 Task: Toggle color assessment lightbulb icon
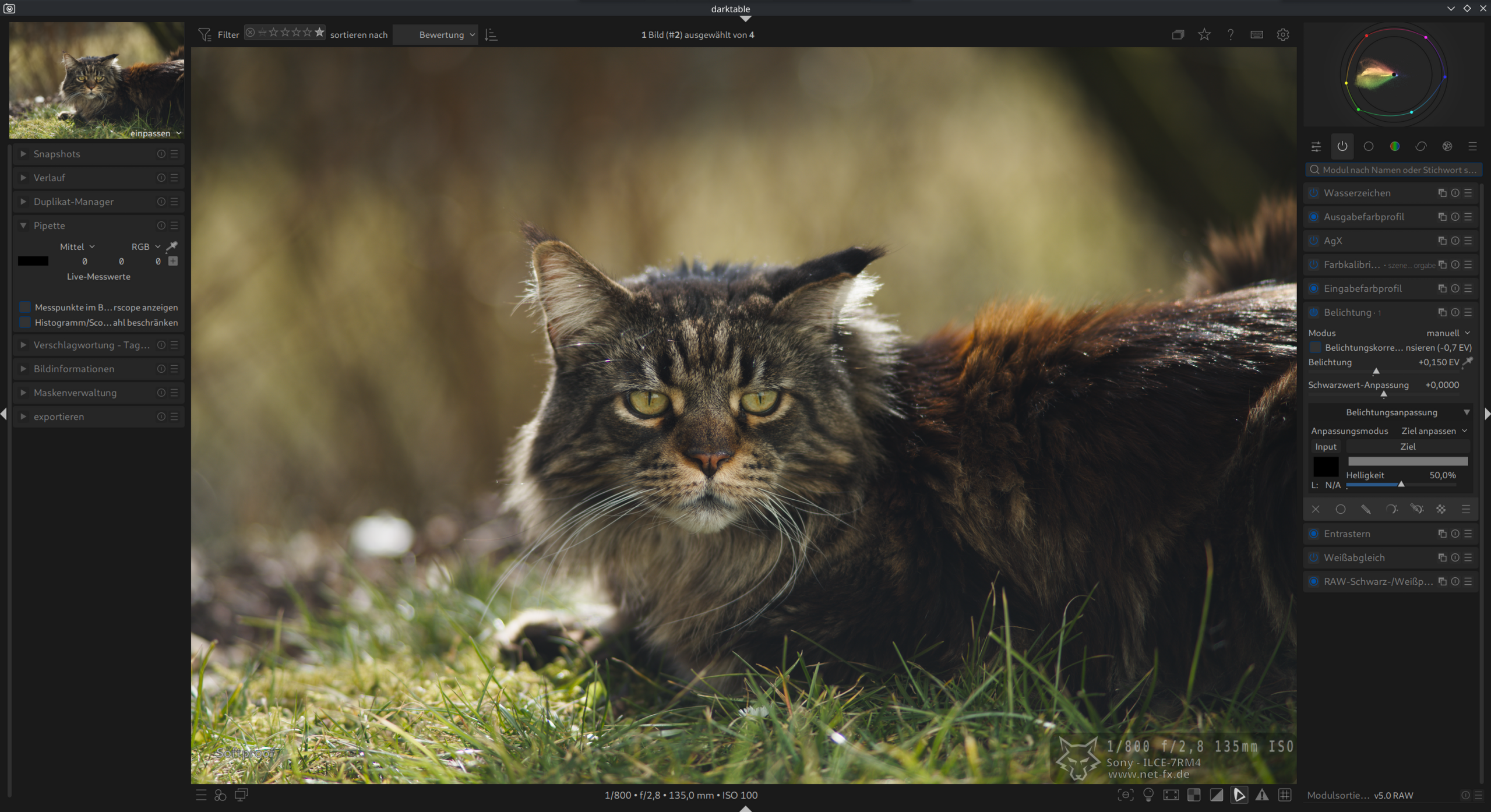pos(1148,795)
